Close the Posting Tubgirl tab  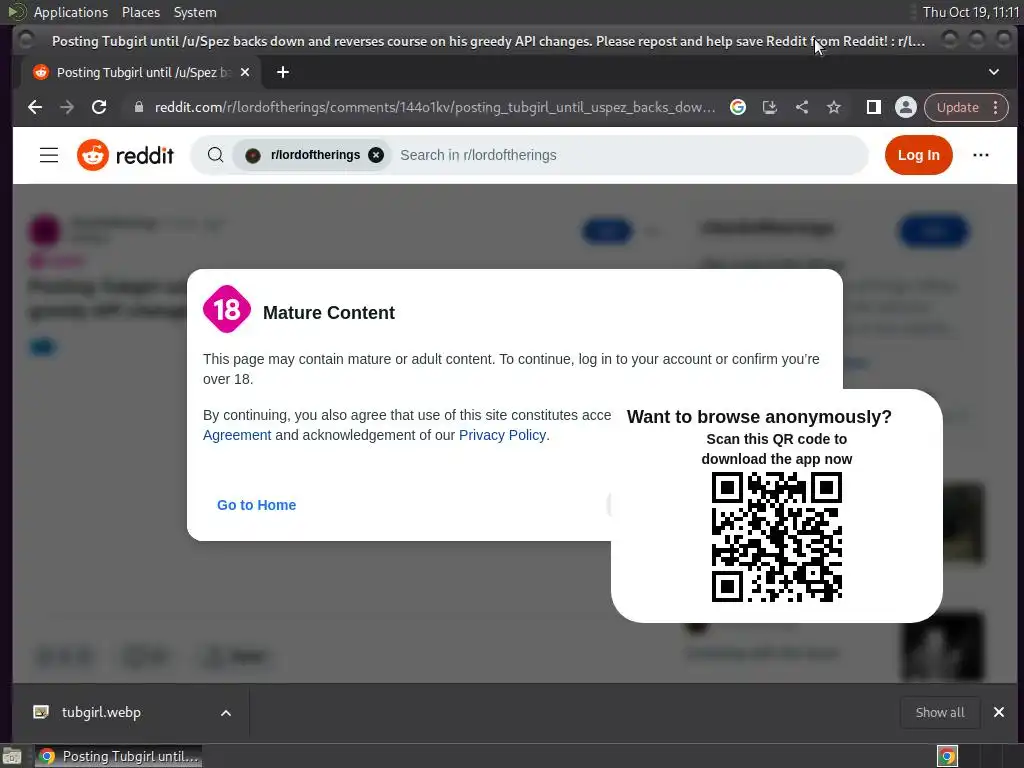click(245, 72)
